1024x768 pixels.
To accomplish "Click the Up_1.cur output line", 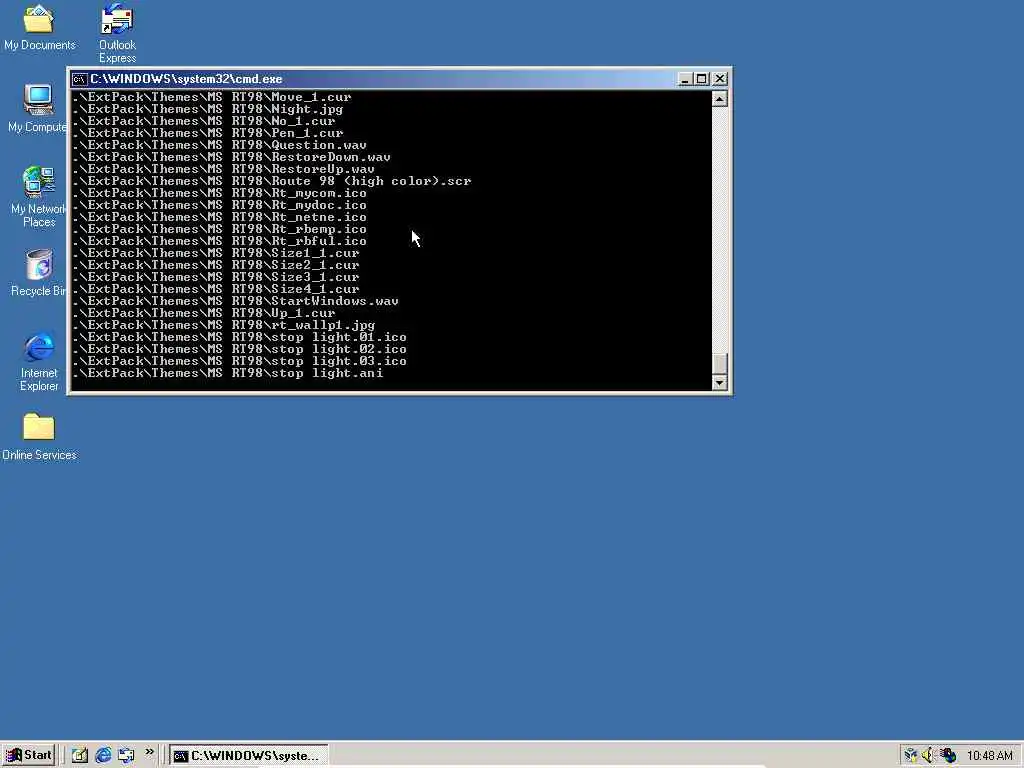I will [204, 313].
